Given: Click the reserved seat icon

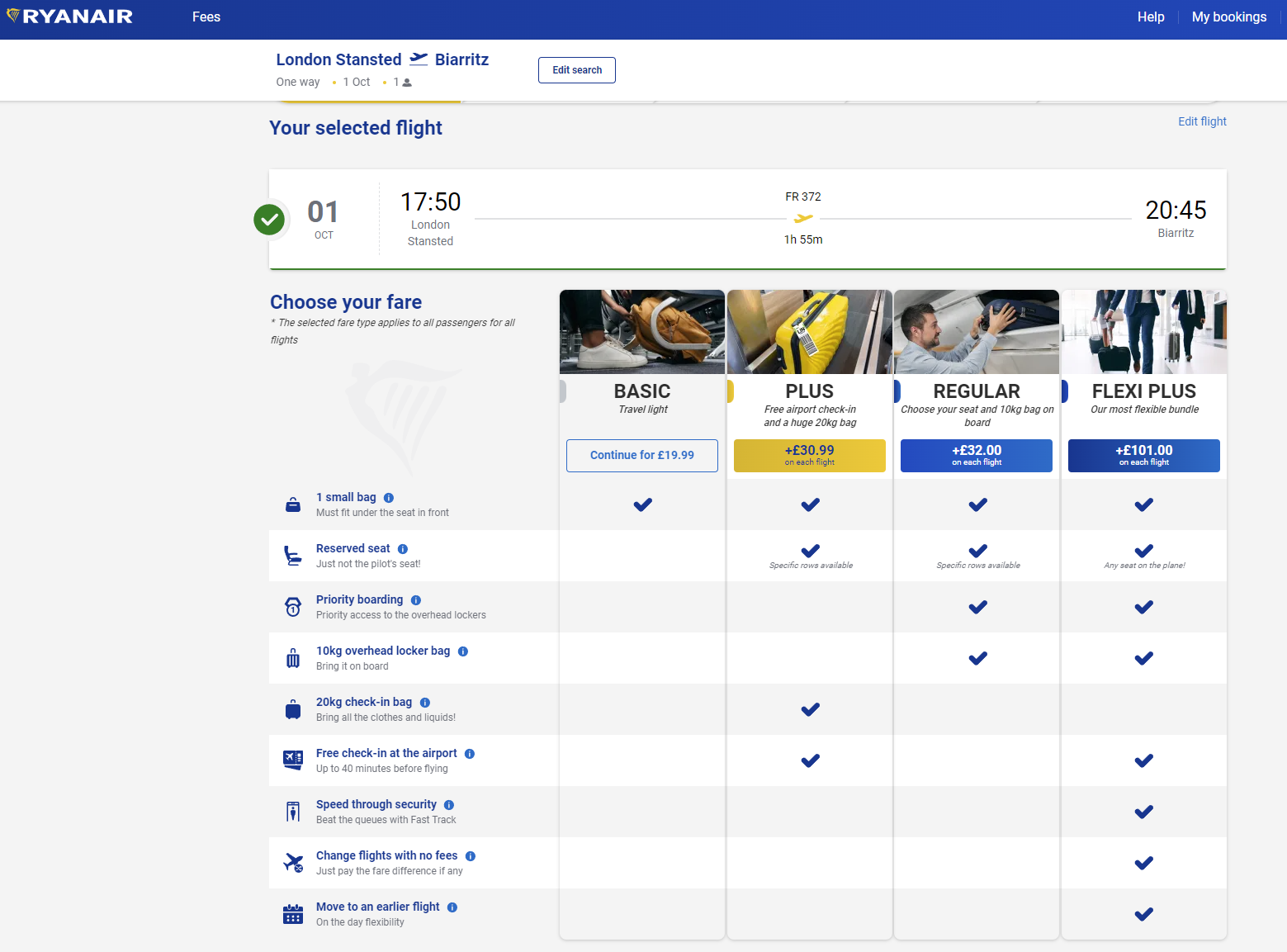Looking at the screenshot, I should (x=293, y=556).
